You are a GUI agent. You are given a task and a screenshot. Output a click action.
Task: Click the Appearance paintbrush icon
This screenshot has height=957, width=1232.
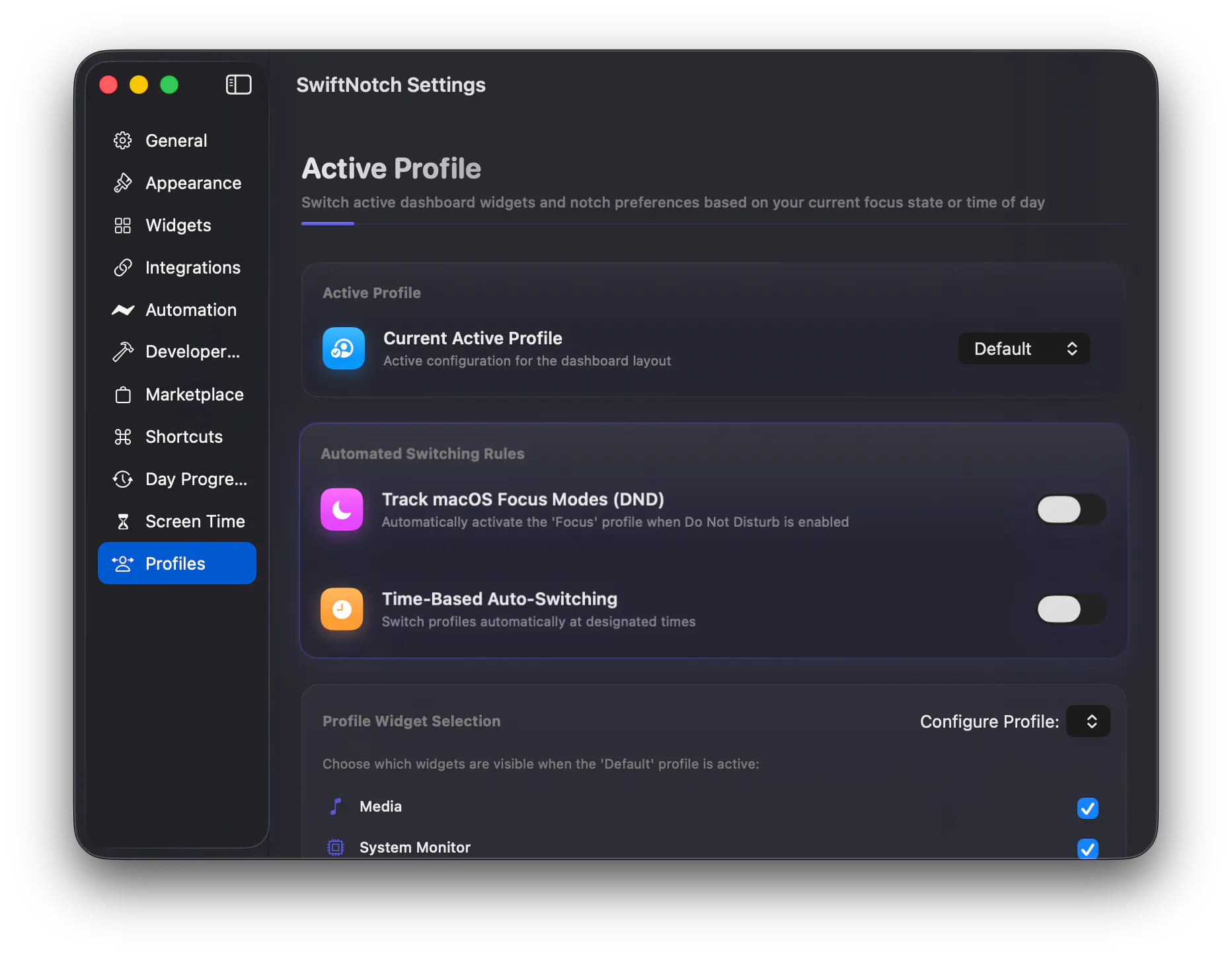[x=123, y=183]
